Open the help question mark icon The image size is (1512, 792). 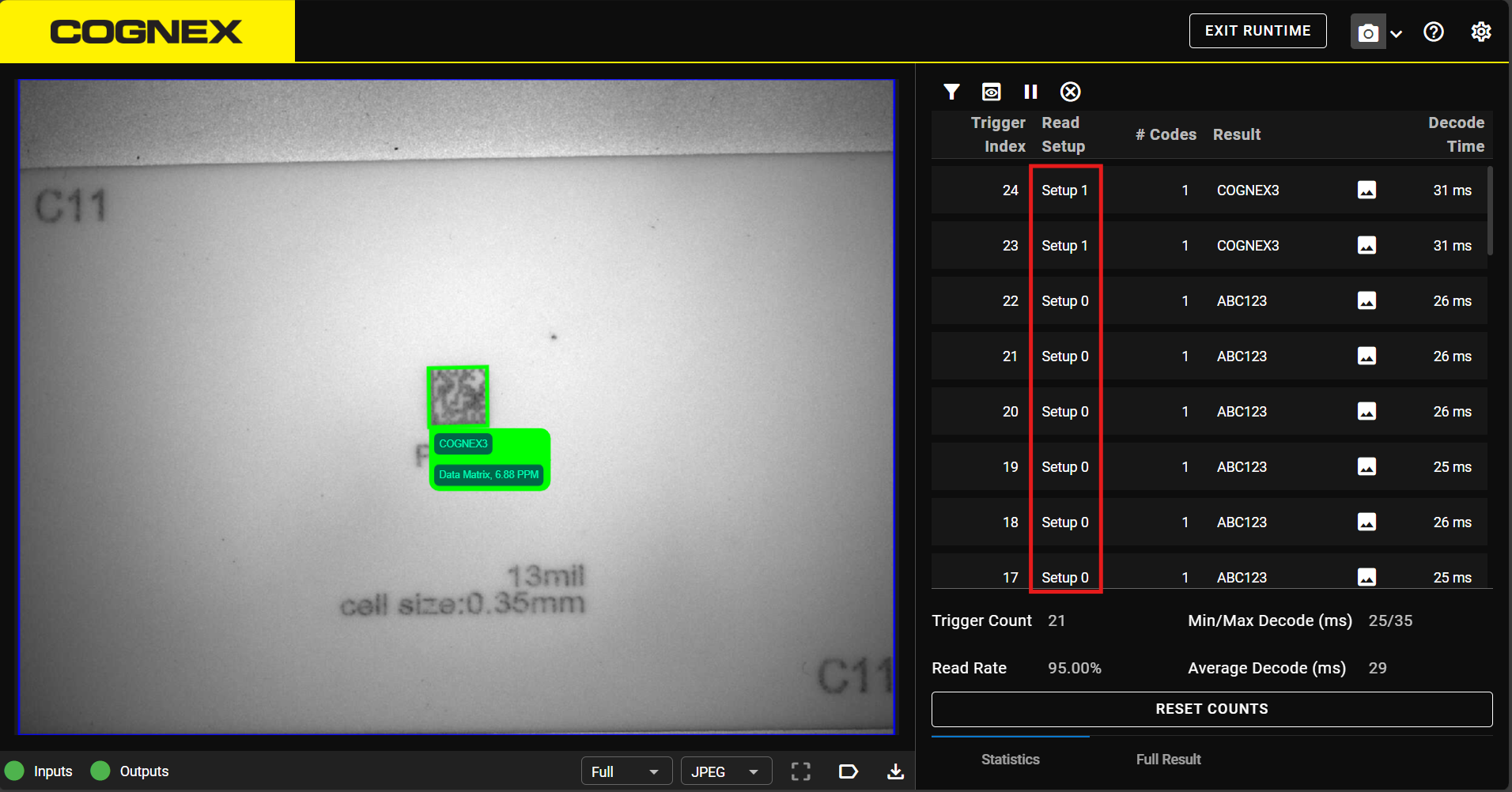1433,32
